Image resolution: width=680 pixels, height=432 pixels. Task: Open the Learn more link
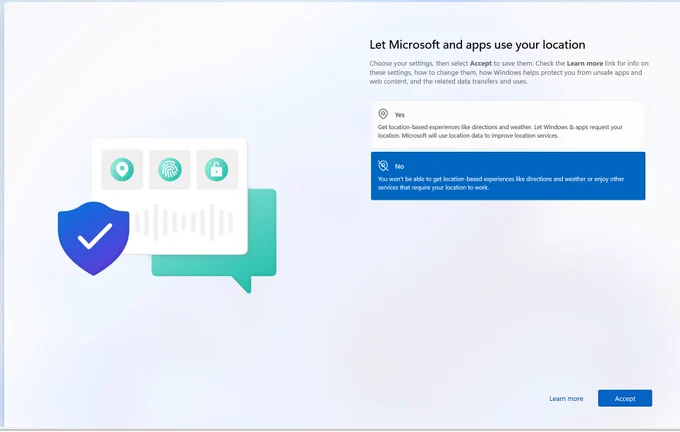point(566,398)
